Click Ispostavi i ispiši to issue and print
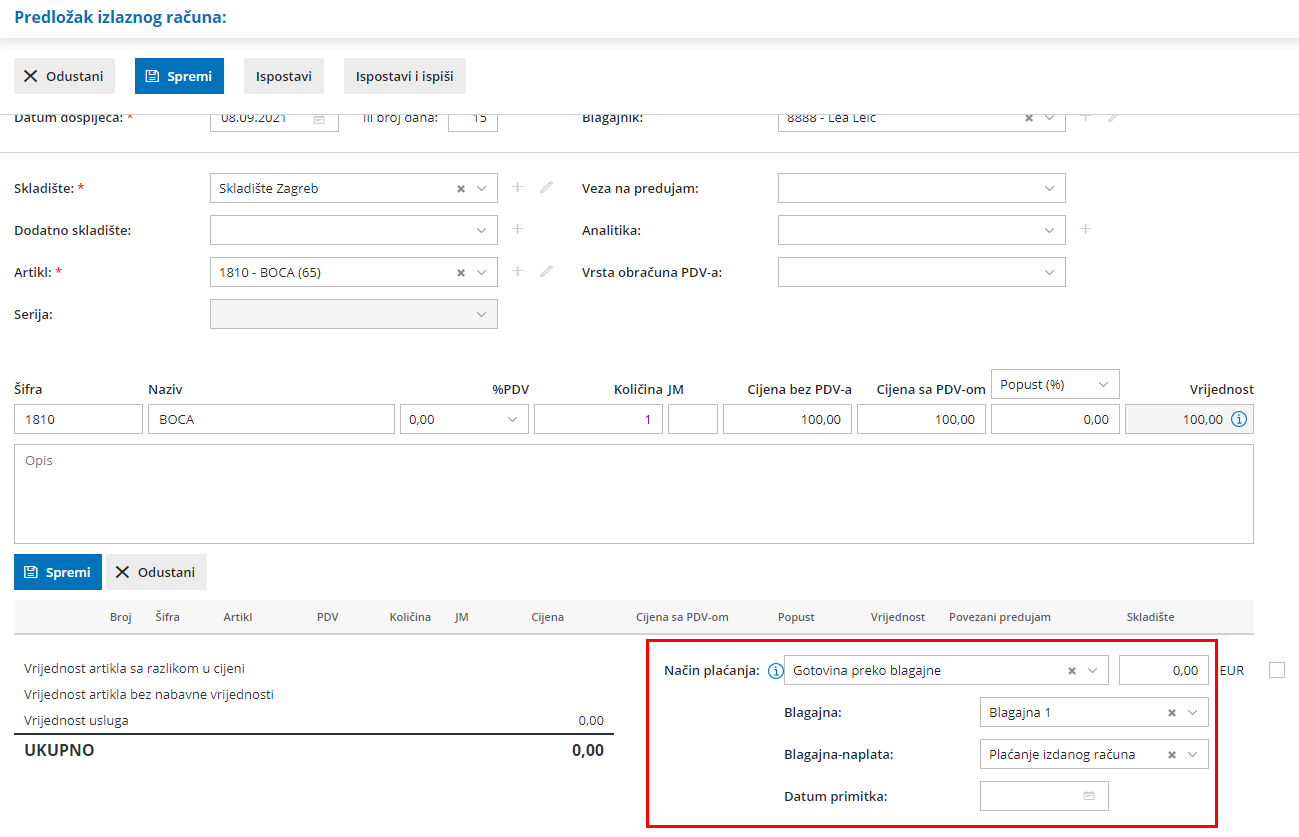Screen dimensions: 1299x837 [405, 76]
